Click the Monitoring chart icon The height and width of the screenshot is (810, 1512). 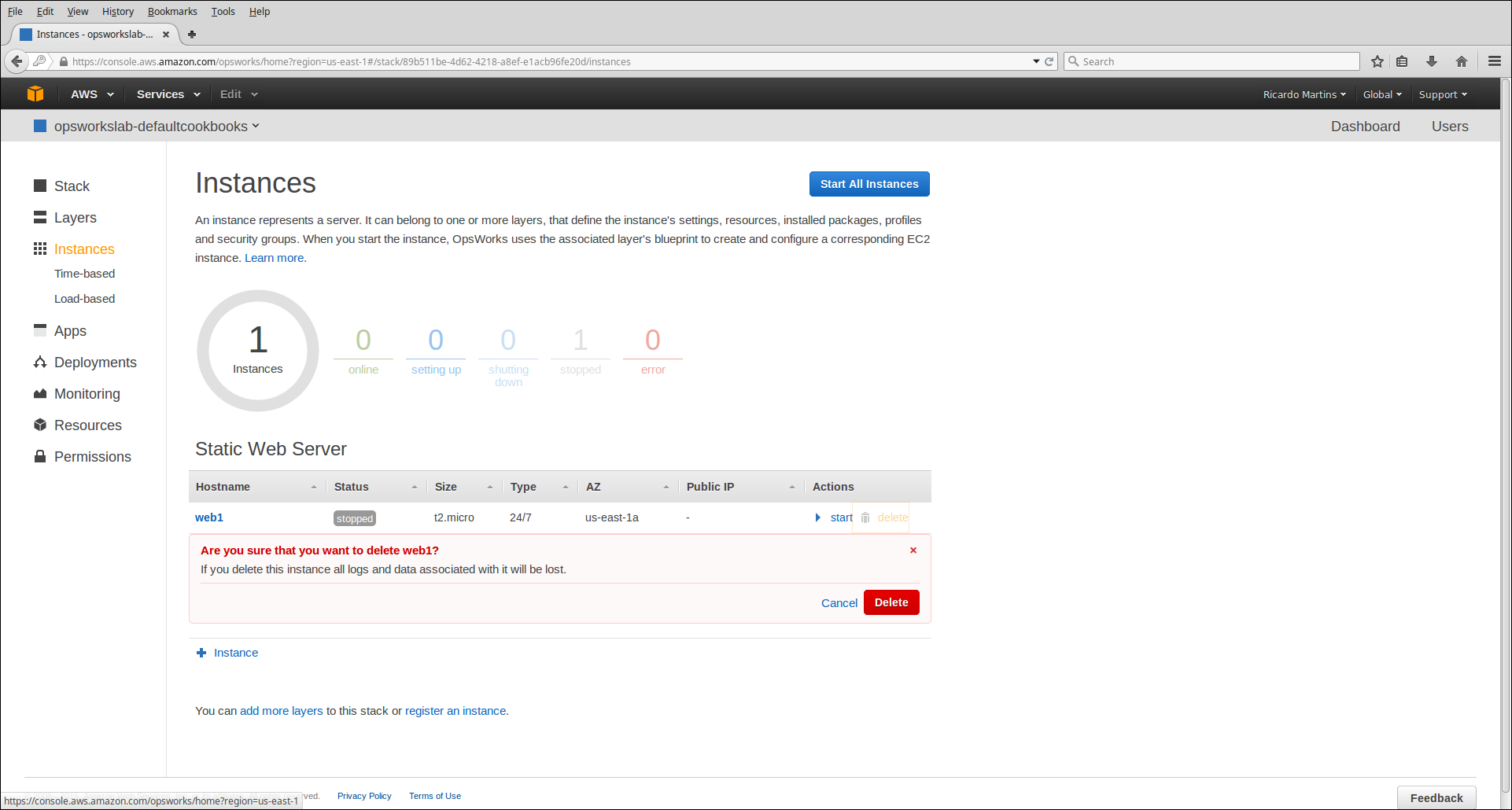40,393
